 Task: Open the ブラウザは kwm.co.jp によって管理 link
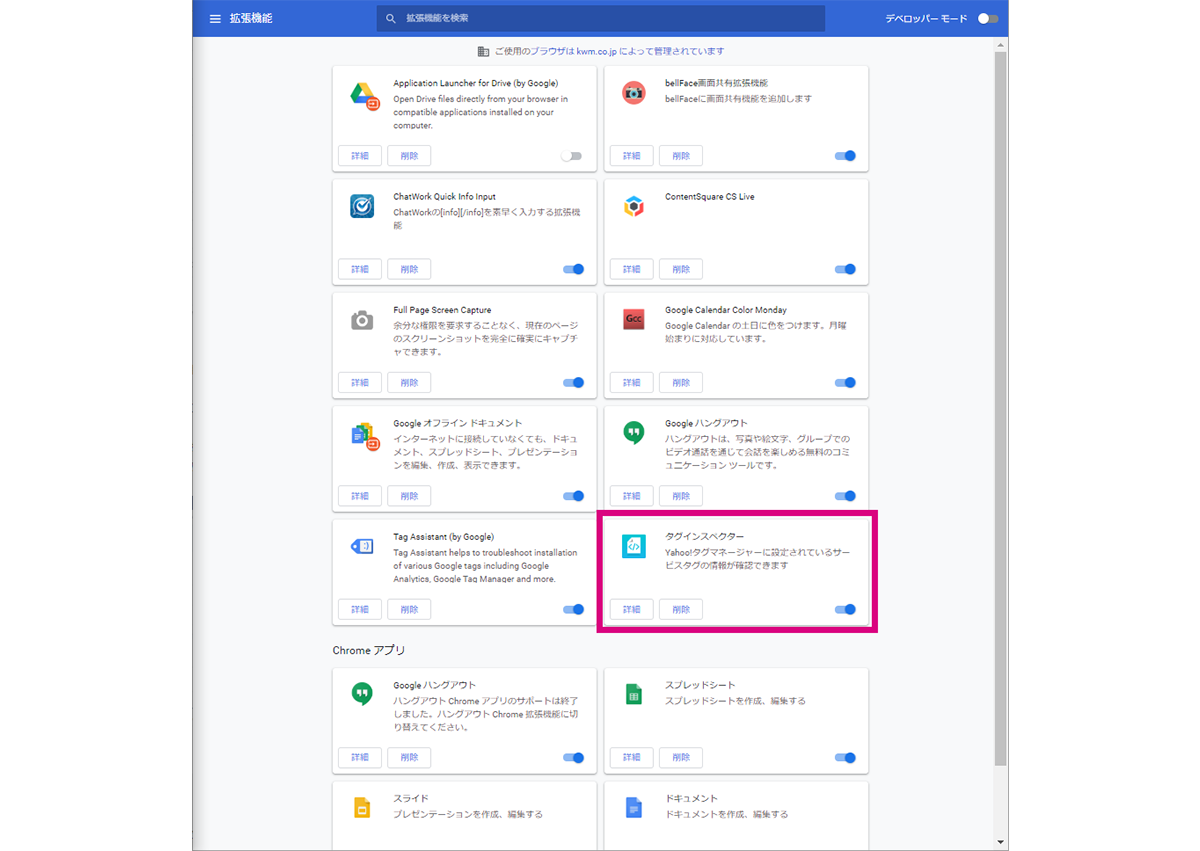(629, 51)
